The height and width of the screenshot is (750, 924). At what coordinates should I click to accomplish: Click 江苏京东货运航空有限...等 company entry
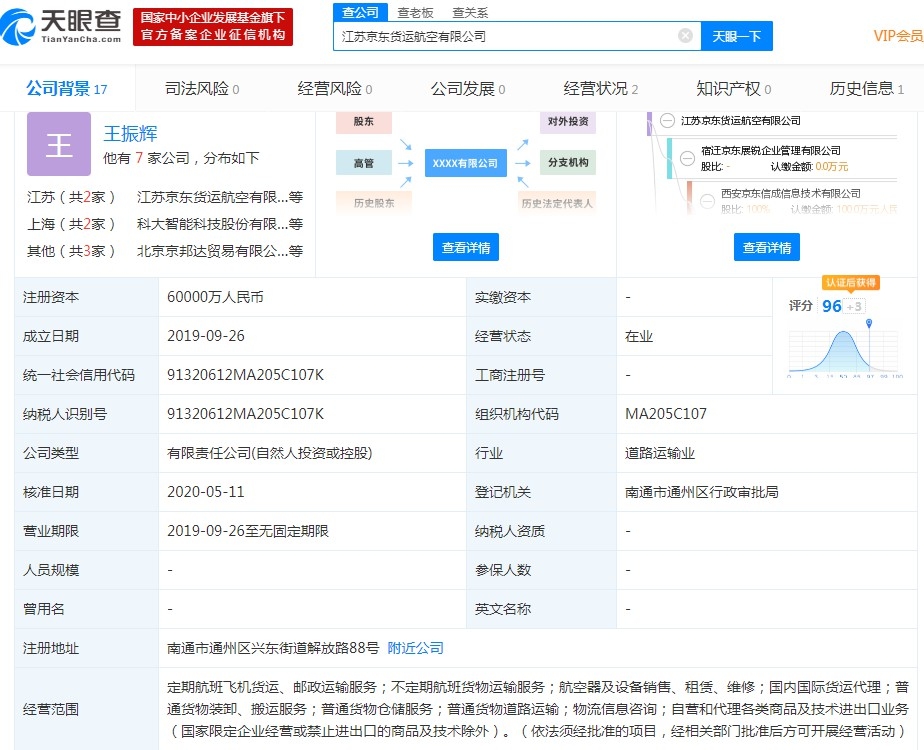[220, 197]
